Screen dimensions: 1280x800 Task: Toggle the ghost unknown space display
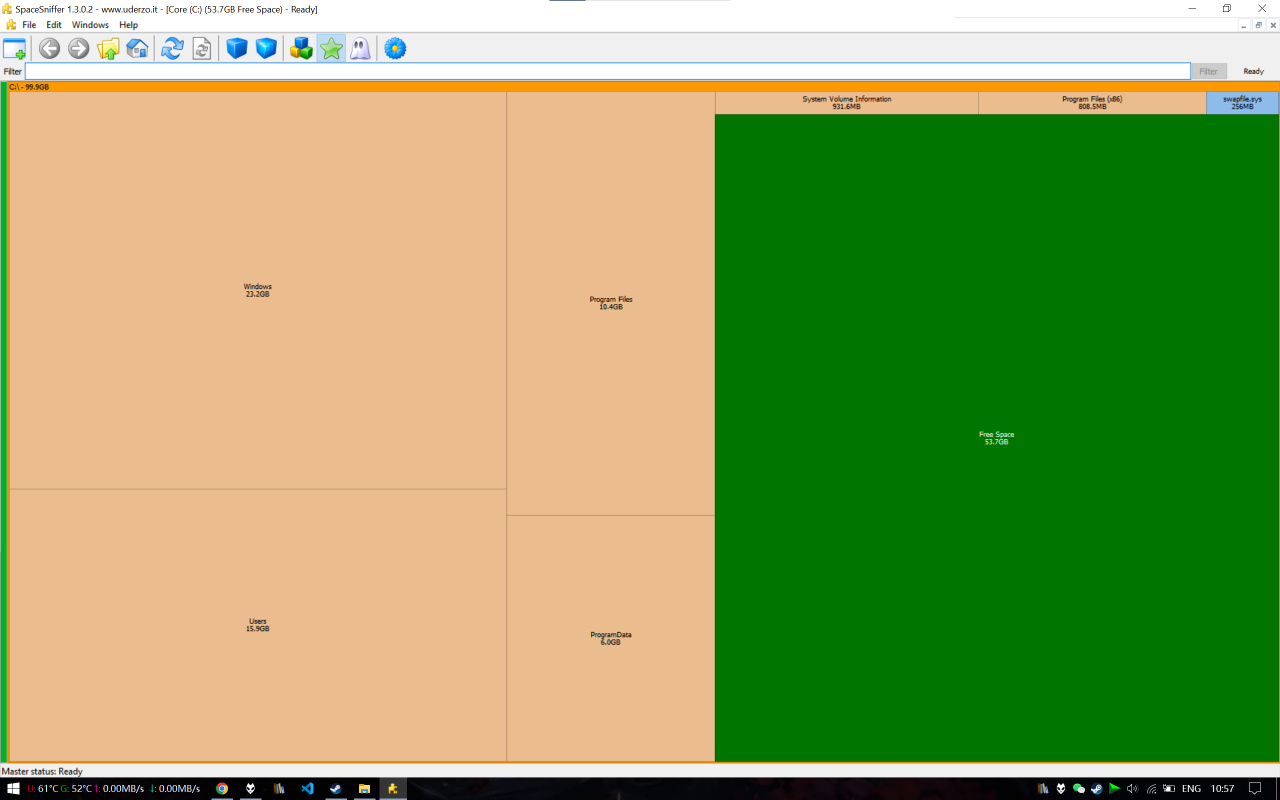coord(360,48)
